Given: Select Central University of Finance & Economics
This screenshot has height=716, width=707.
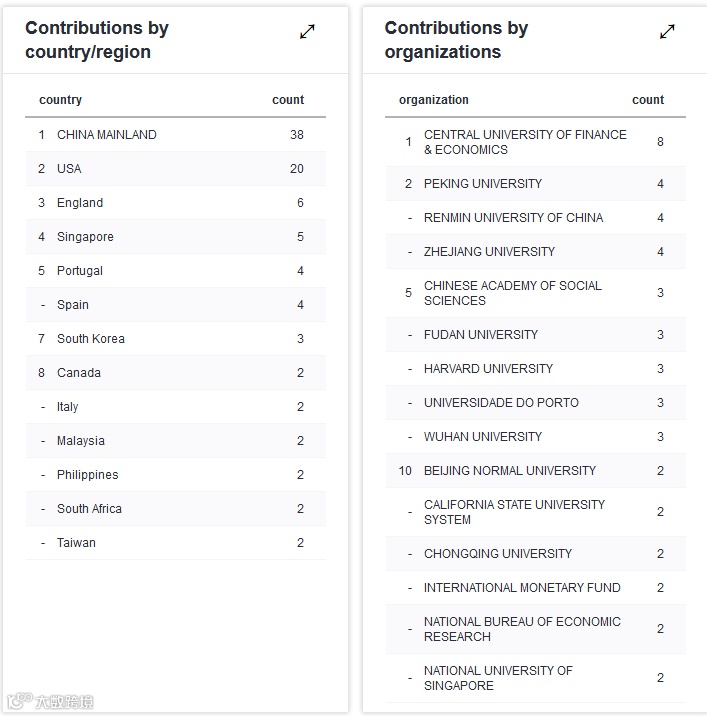Looking at the screenshot, I should pos(525,142).
